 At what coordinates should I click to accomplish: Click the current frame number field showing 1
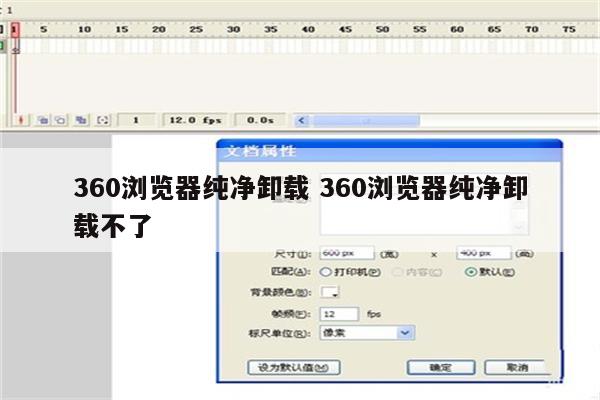click(136, 121)
